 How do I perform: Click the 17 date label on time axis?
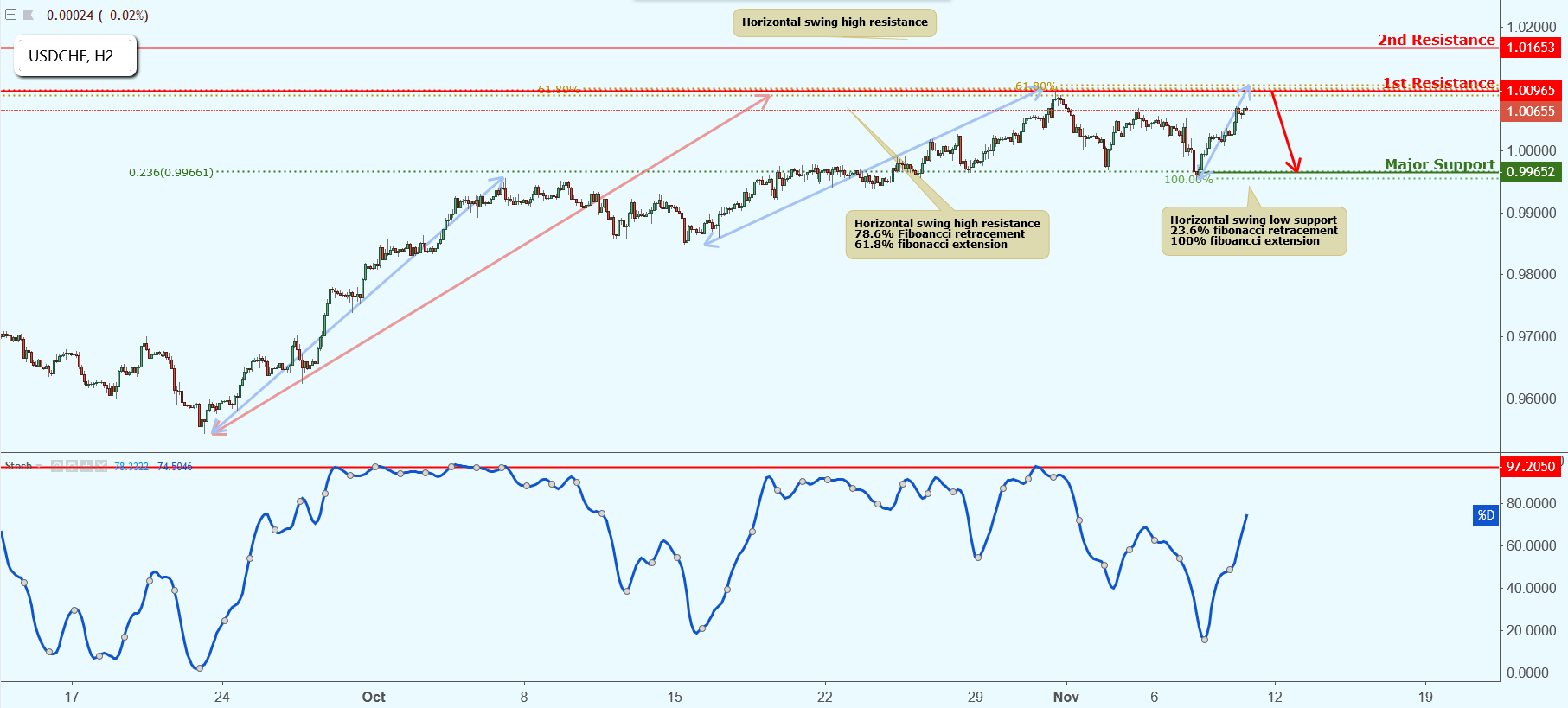(x=72, y=697)
